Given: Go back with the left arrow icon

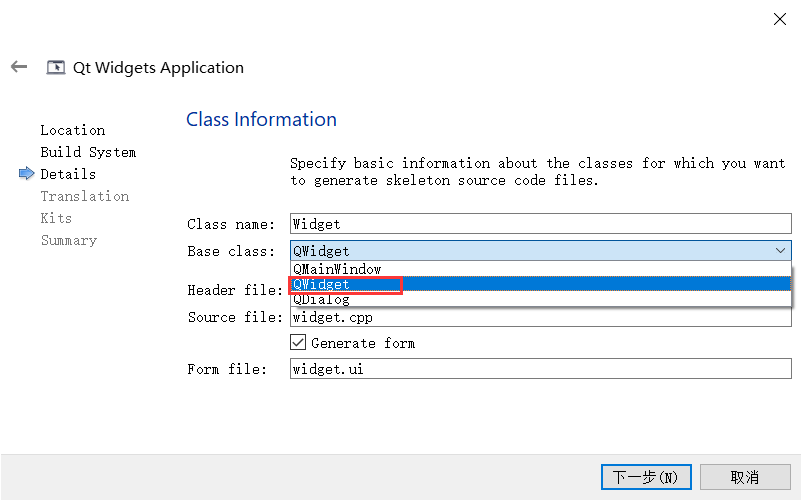Looking at the screenshot, I should (x=19, y=66).
